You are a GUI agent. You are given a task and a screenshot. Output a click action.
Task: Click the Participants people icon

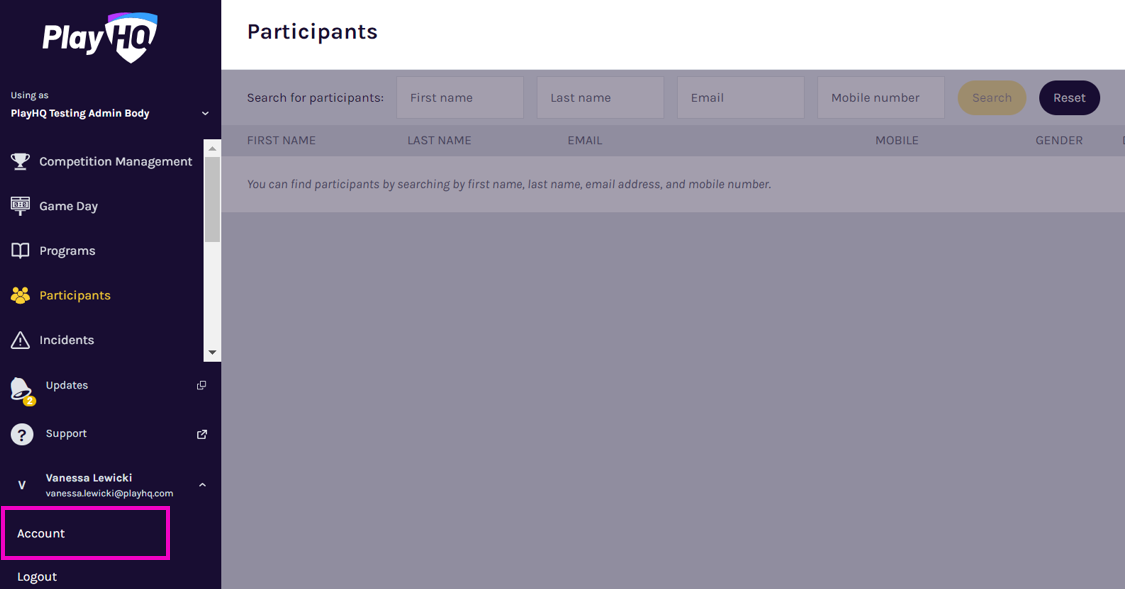(x=20, y=295)
